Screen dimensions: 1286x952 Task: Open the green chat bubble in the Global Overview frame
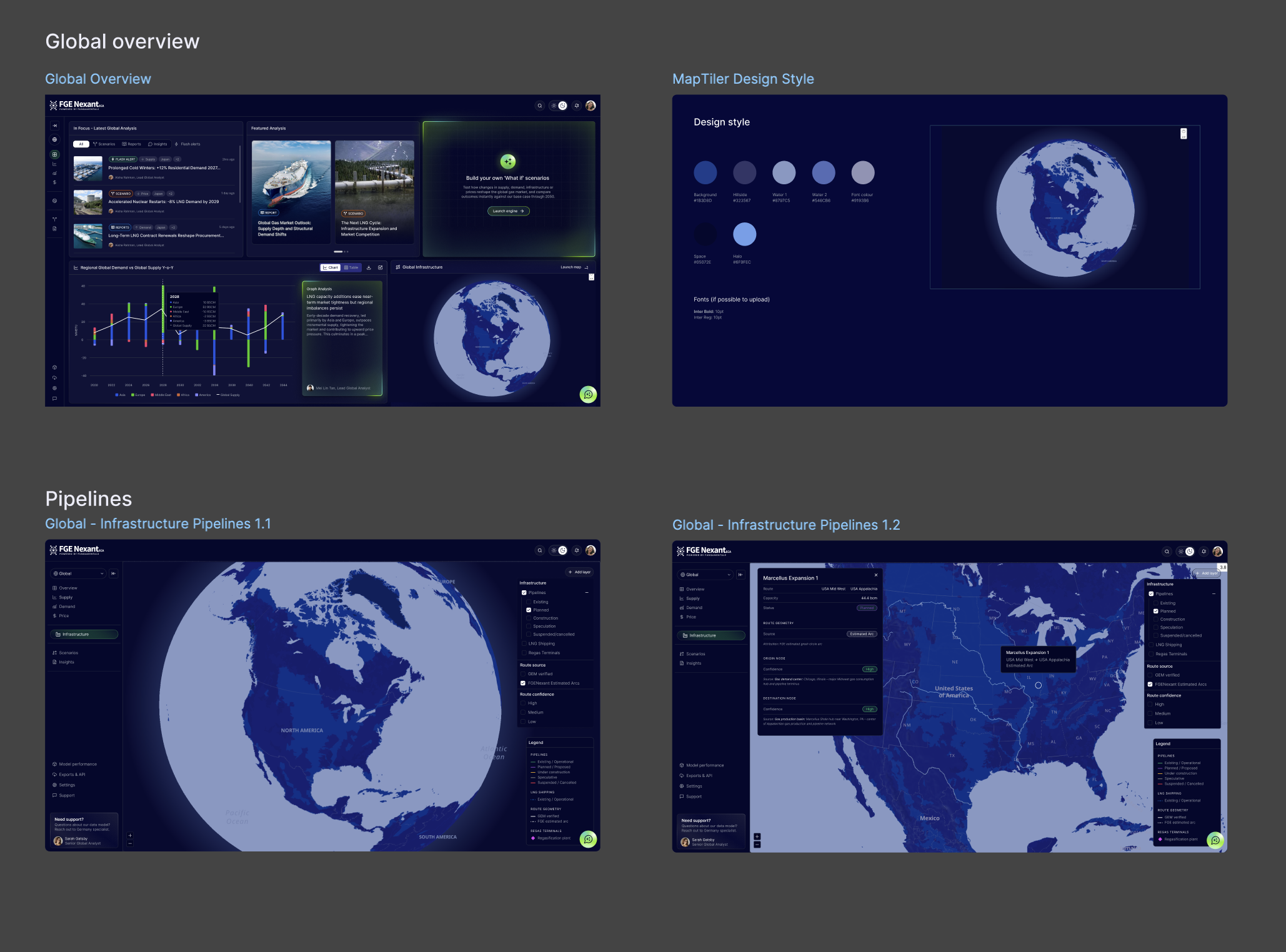click(588, 394)
